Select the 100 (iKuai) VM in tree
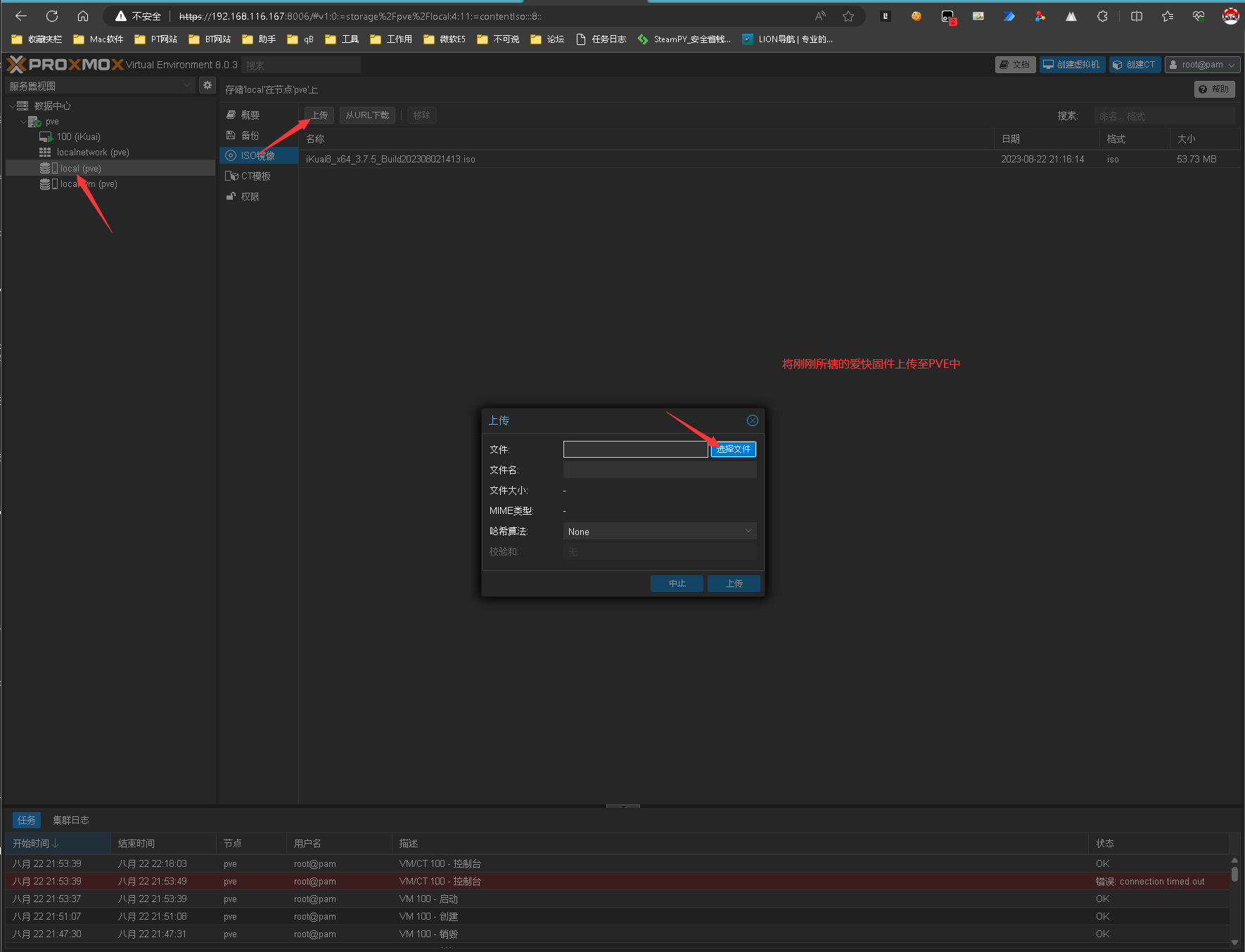Image resolution: width=1245 pixels, height=952 pixels. point(78,137)
